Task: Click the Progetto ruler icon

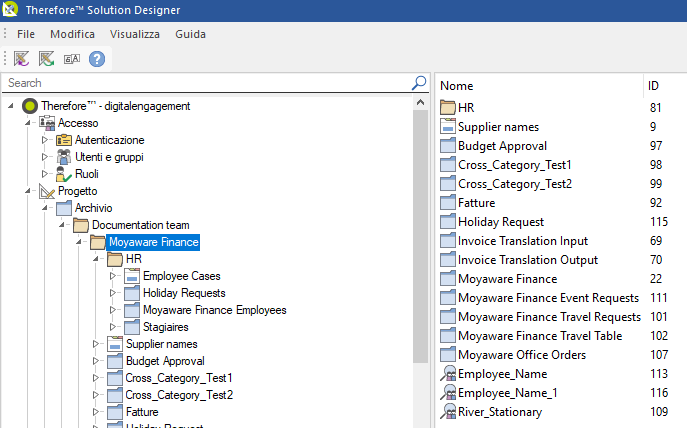Action: tap(47, 191)
